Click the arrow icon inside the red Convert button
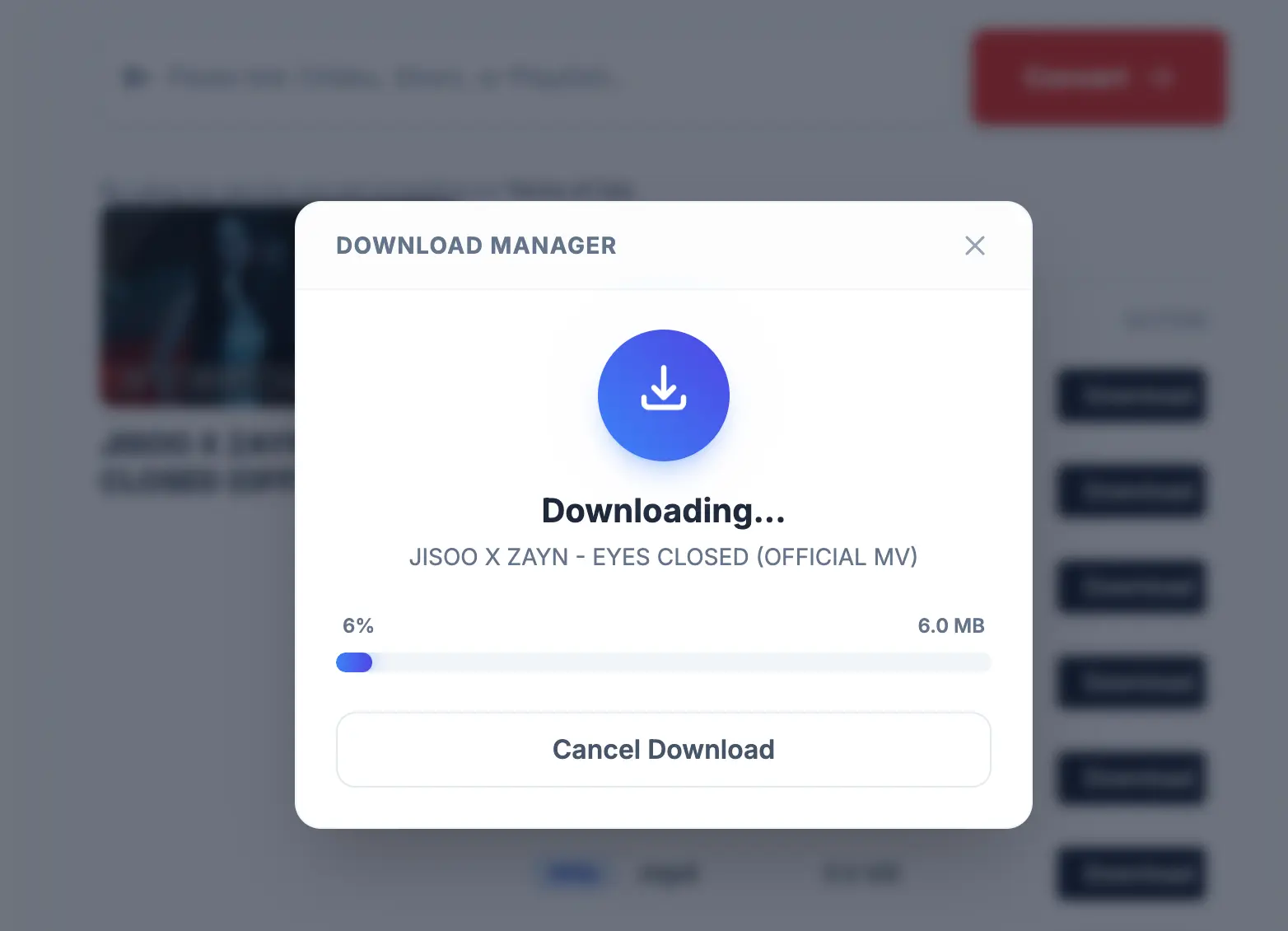 click(1162, 77)
